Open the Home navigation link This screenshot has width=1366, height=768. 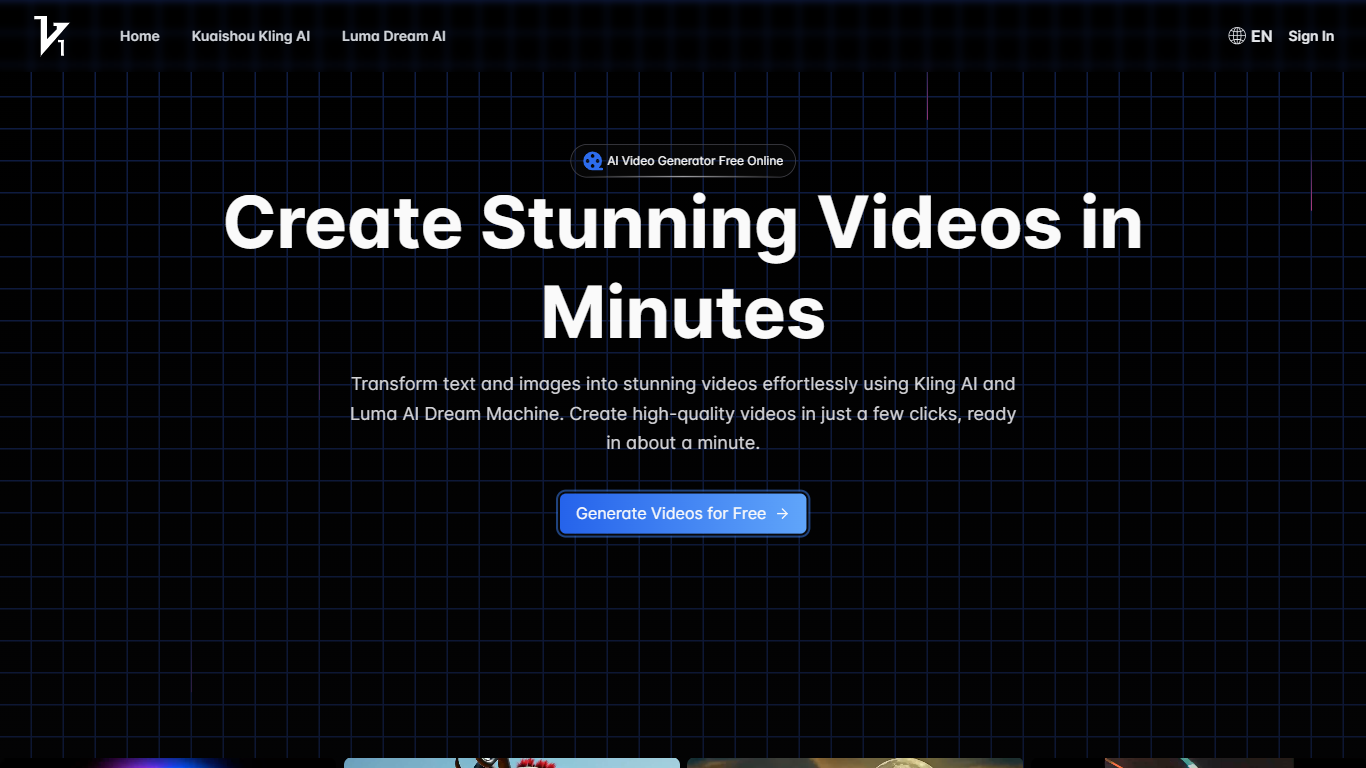[x=140, y=36]
